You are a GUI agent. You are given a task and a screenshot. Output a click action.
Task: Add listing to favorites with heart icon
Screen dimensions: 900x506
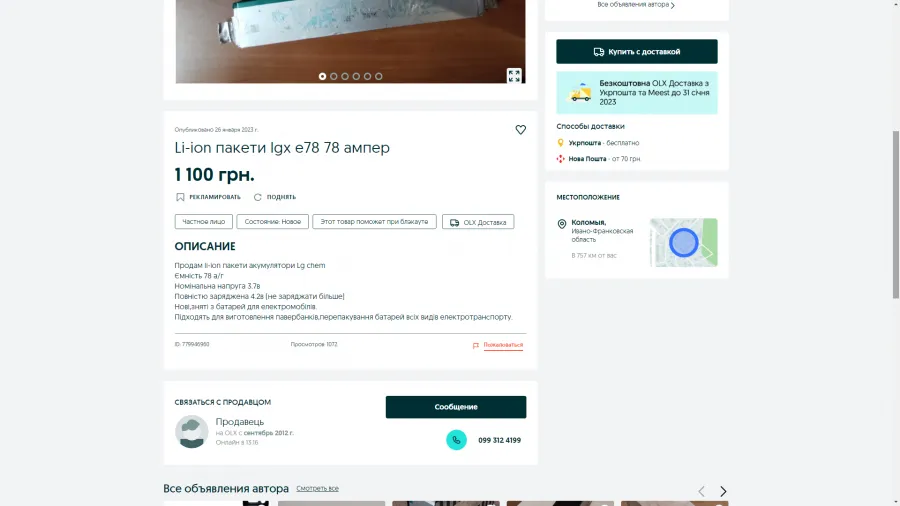[x=520, y=130]
